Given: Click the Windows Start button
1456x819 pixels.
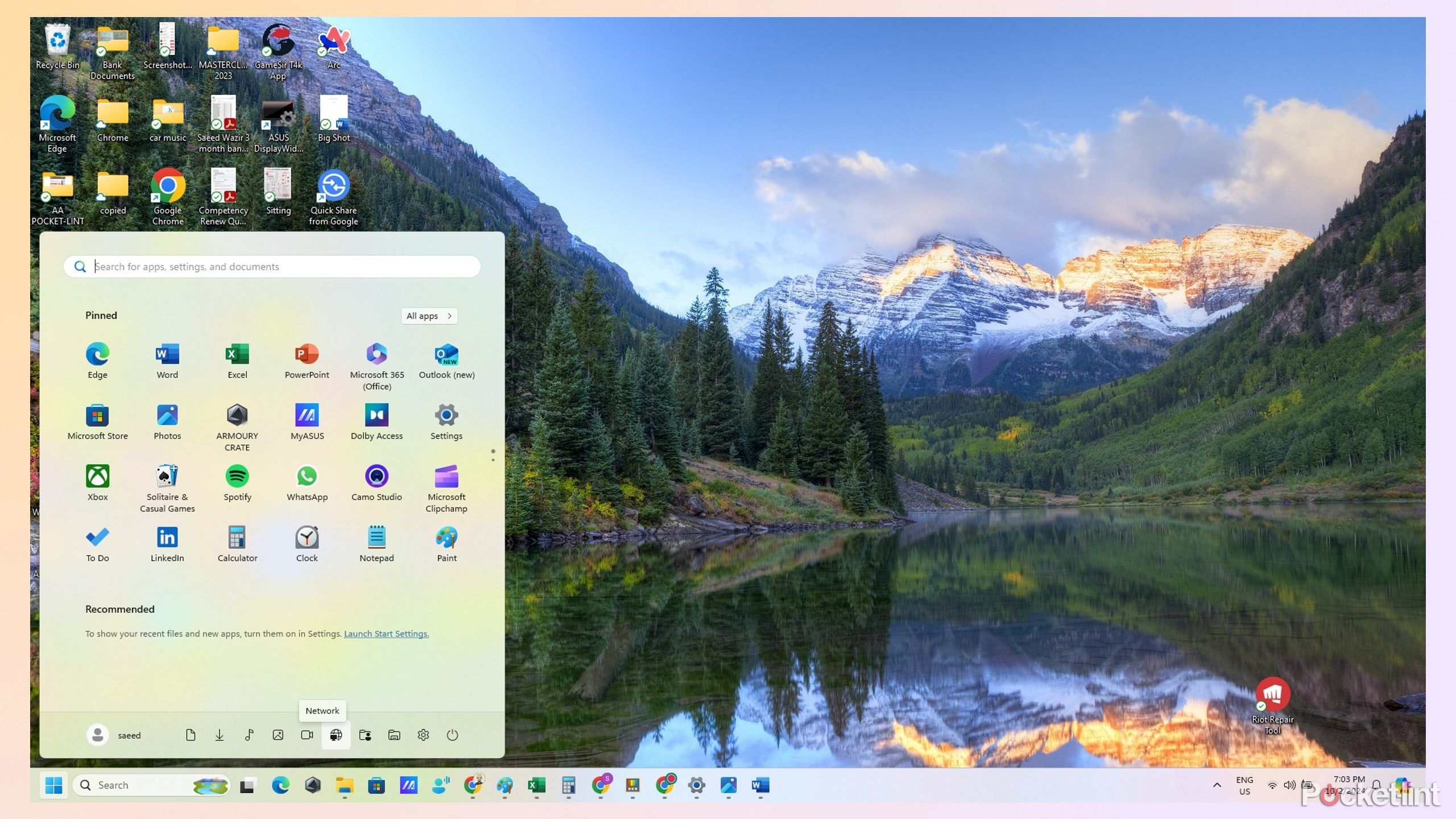Looking at the screenshot, I should [54, 785].
